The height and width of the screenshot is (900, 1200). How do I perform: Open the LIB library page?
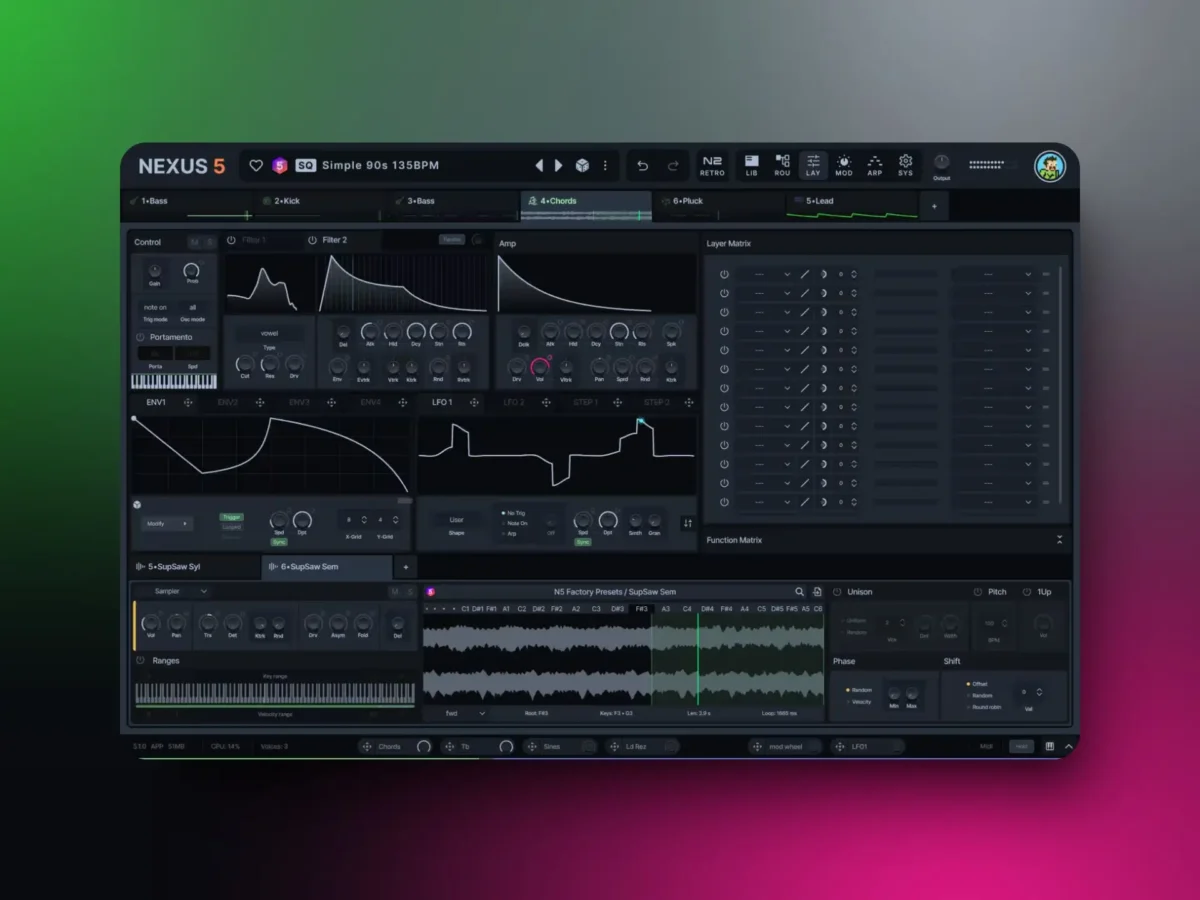(x=751, y=165)
